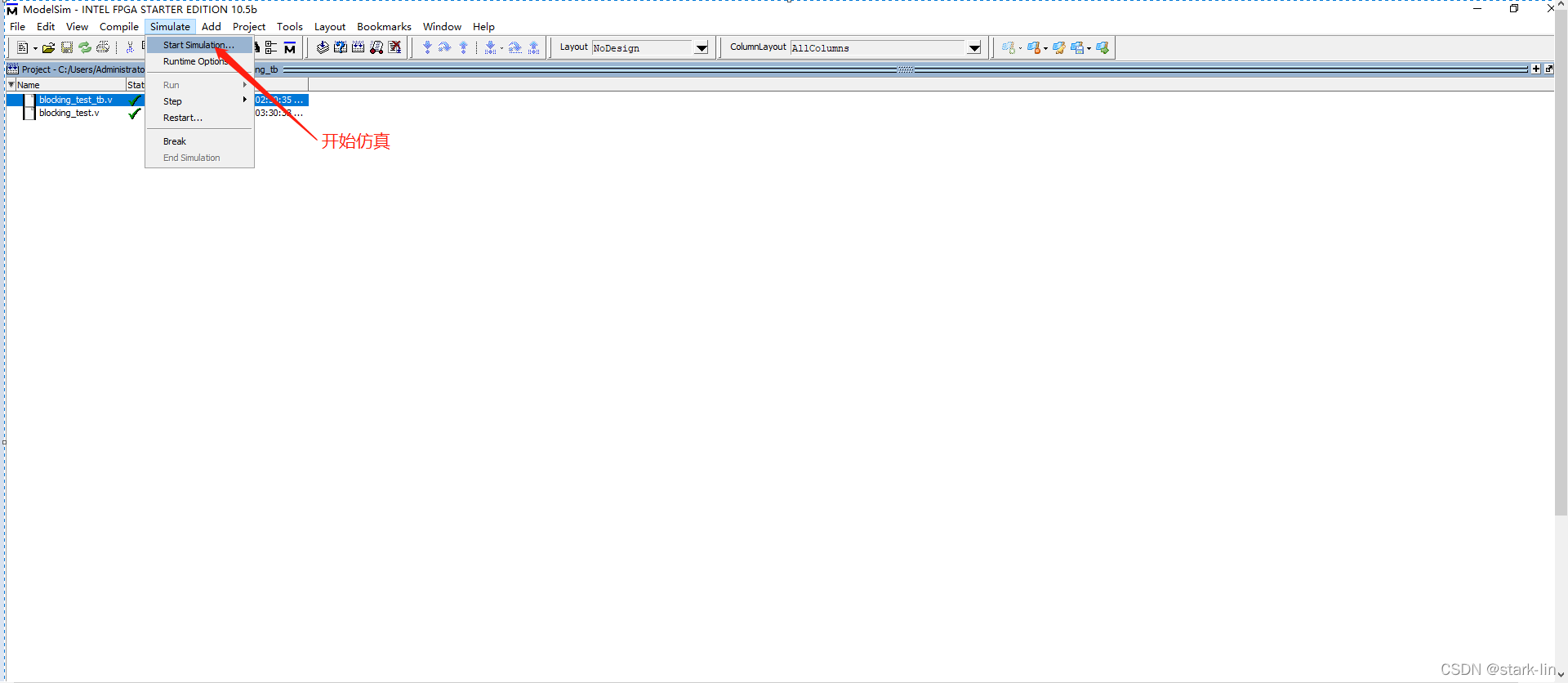
Task: Choose Break from Simulate menu
Action: pos(199,141)
